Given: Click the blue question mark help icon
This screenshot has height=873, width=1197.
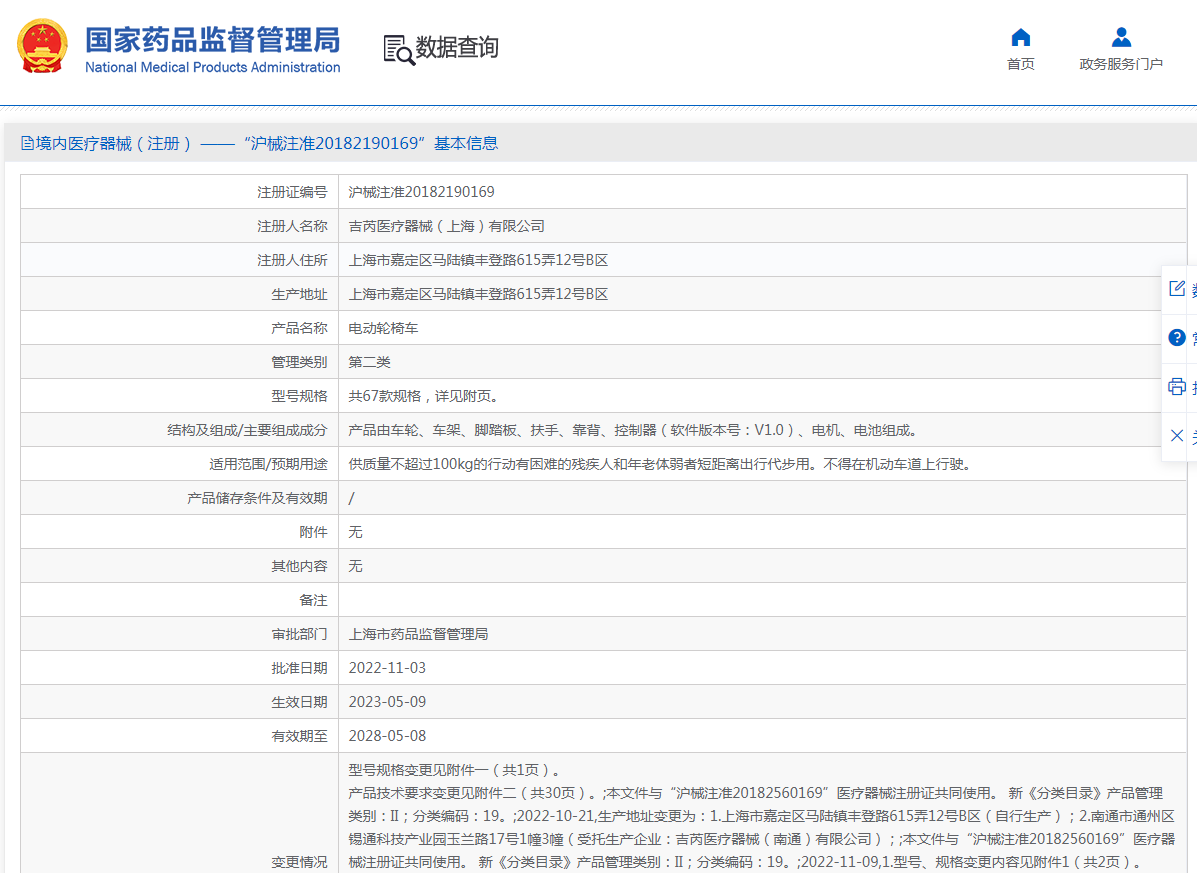Looking at the screenshot, I should [1176, 337].
